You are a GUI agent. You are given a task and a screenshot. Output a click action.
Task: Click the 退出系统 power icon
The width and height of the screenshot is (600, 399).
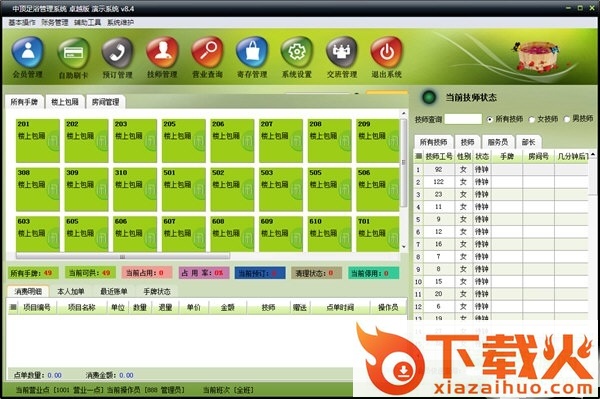[386, 52]
